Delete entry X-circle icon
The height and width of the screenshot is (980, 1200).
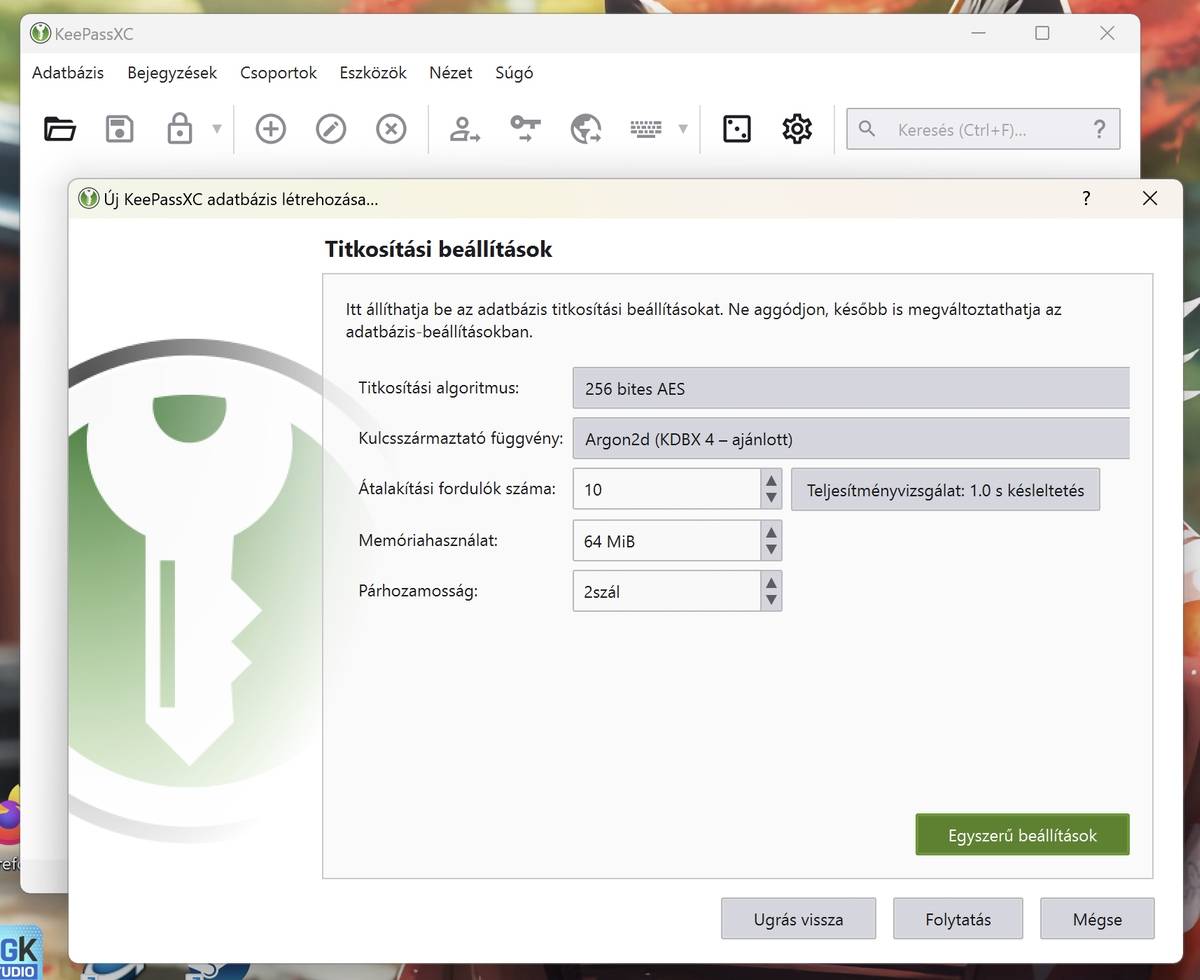[391, 128]
